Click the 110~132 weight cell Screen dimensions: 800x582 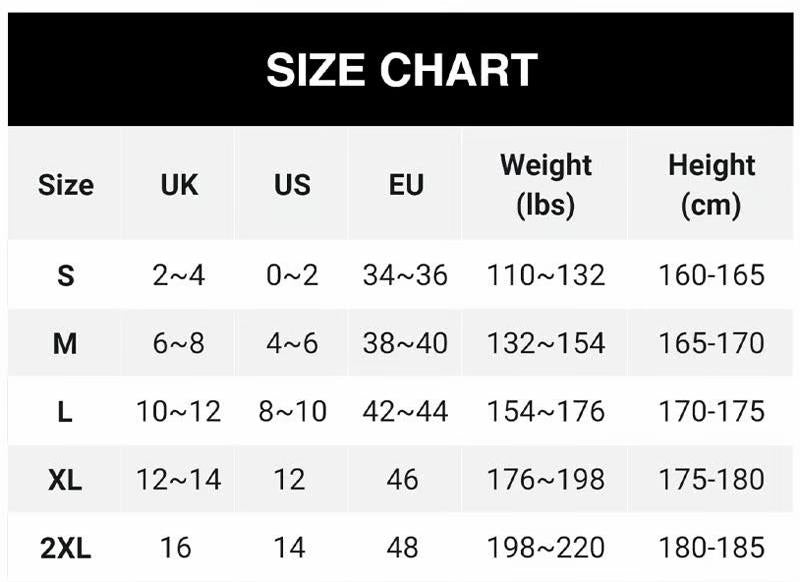coord(546,275)
